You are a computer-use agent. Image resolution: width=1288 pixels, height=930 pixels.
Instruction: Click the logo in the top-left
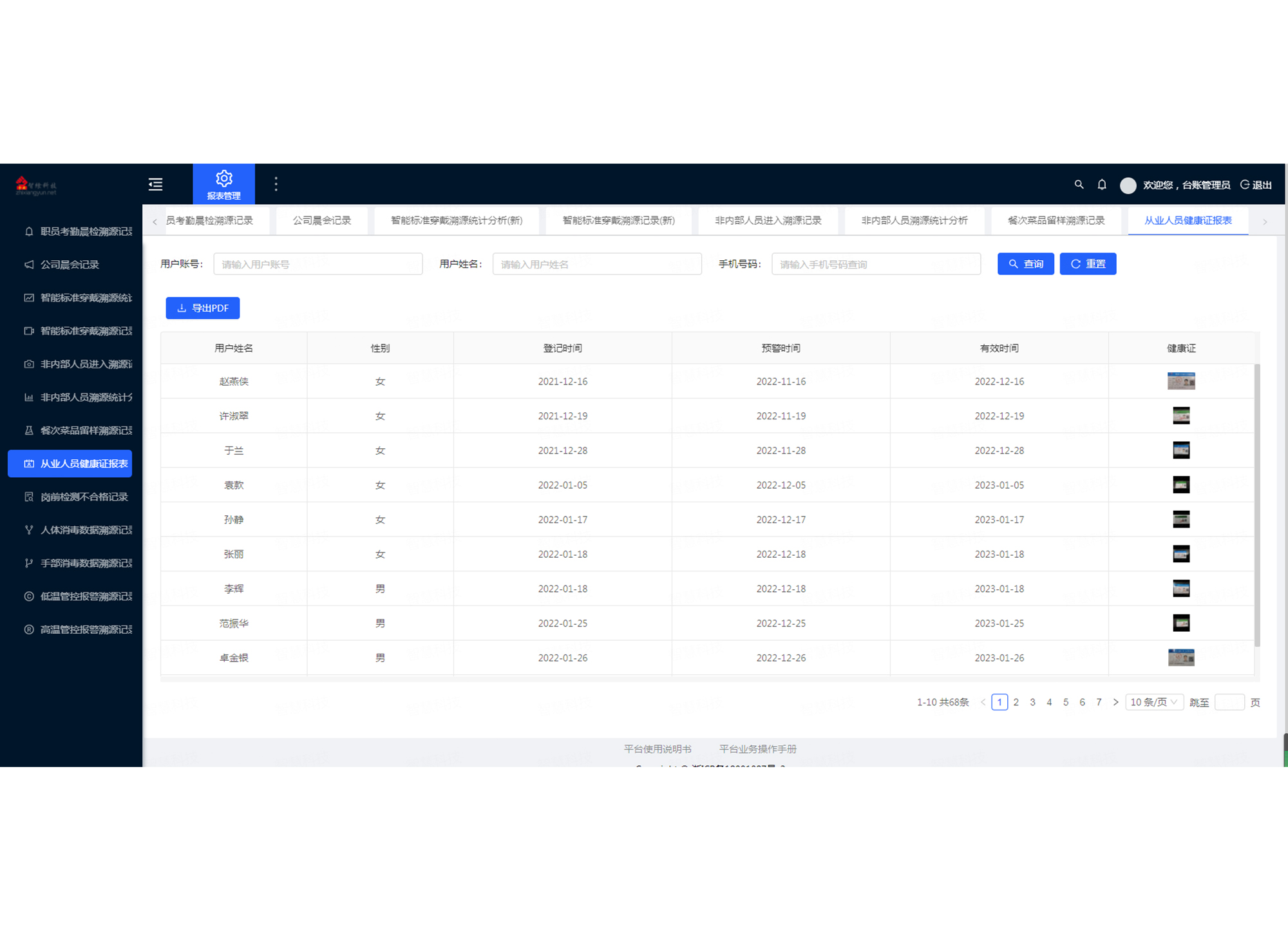(36, 185)
